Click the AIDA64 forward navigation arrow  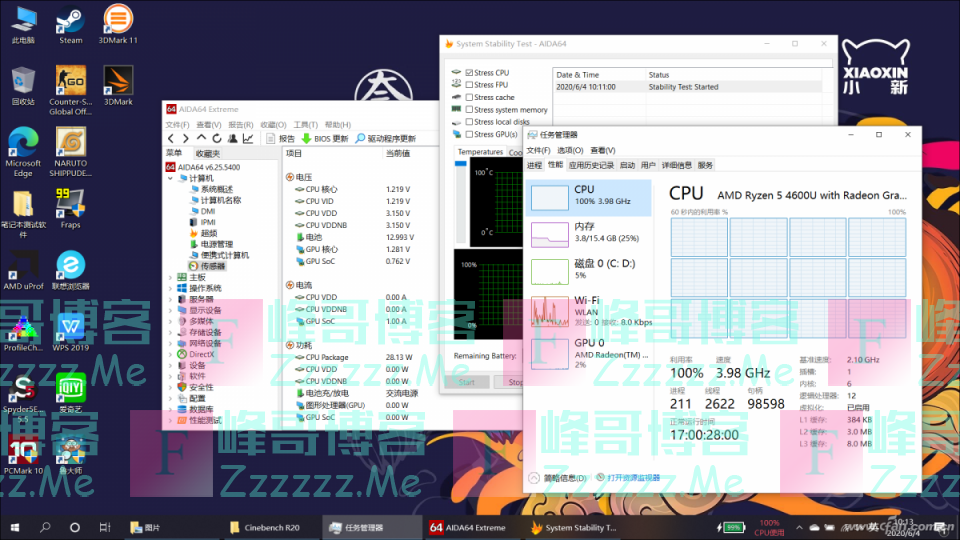(186, 138)
